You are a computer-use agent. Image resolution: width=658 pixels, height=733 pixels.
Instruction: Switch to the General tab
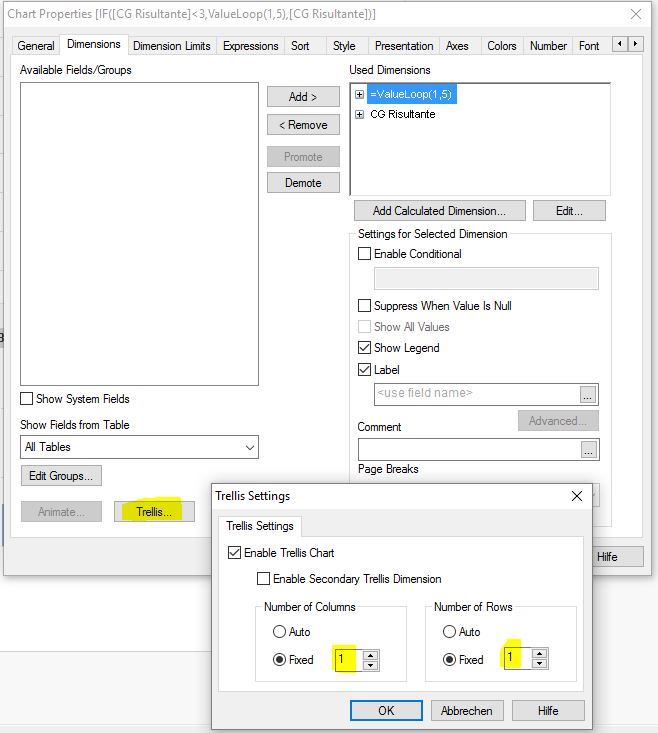(36, 46)
